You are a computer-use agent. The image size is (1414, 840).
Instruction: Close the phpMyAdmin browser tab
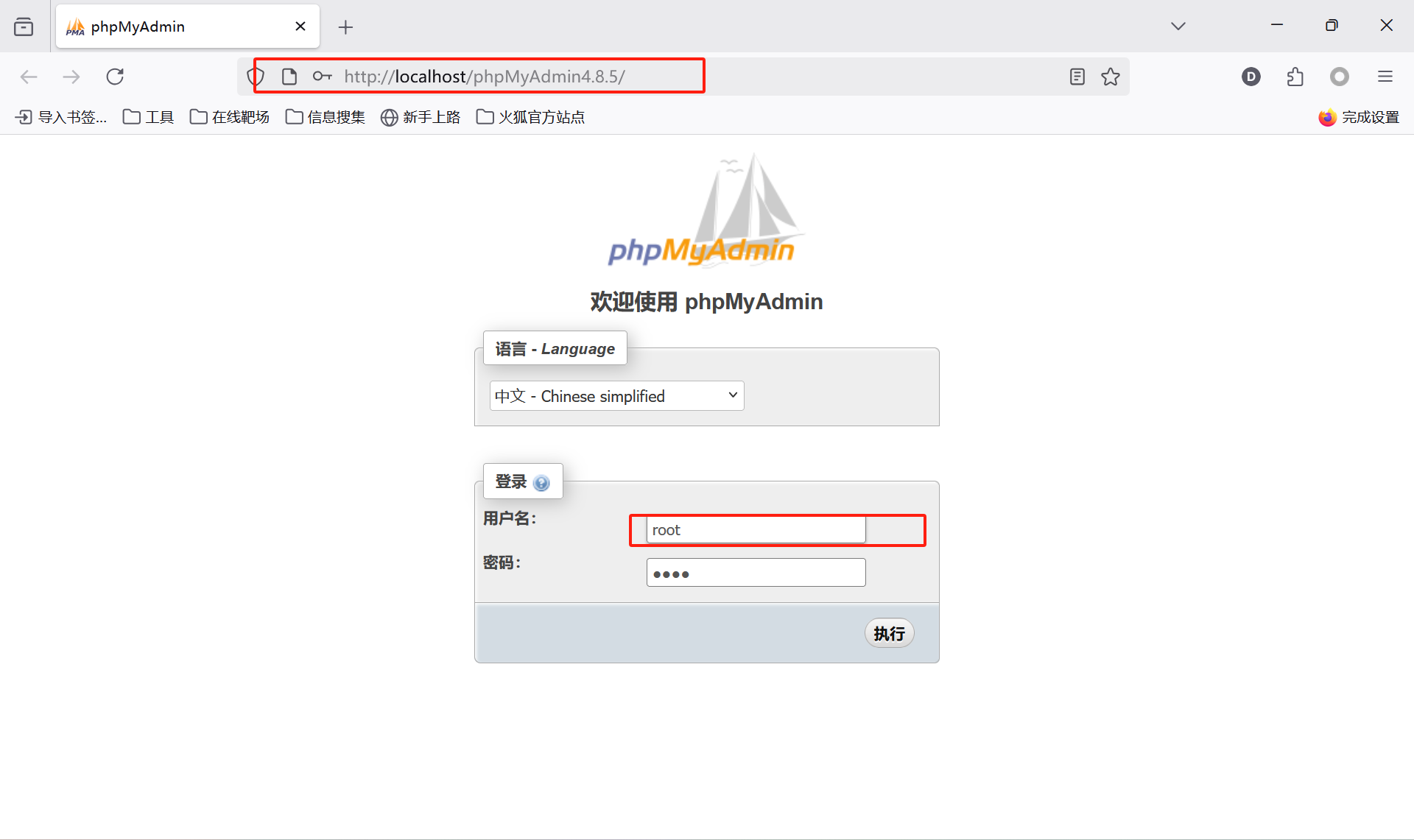(300, 27)
